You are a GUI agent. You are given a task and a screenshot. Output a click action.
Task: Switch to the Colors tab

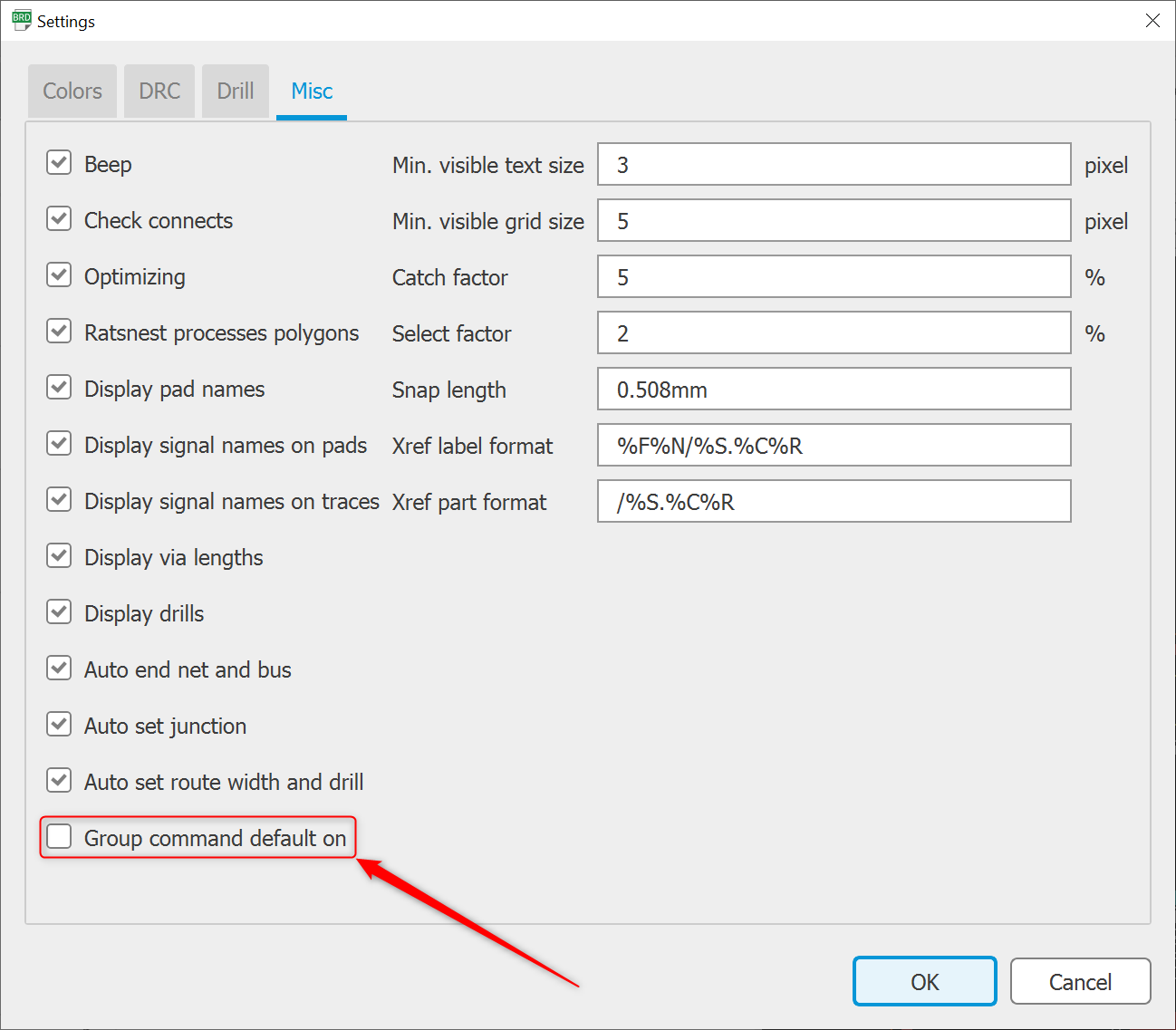(72, 91)
